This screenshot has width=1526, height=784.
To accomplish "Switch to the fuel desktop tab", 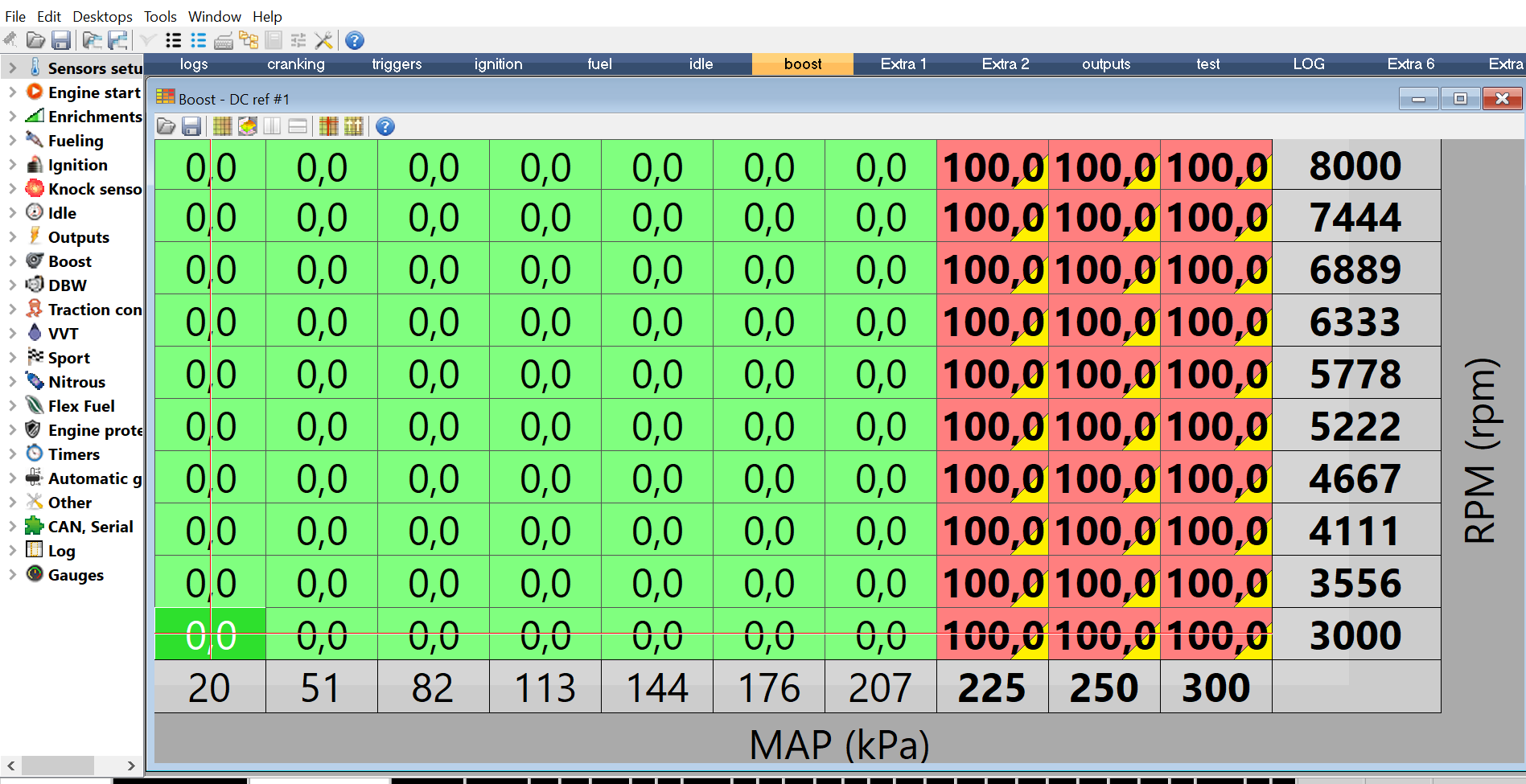I will [x=599, y=64].
